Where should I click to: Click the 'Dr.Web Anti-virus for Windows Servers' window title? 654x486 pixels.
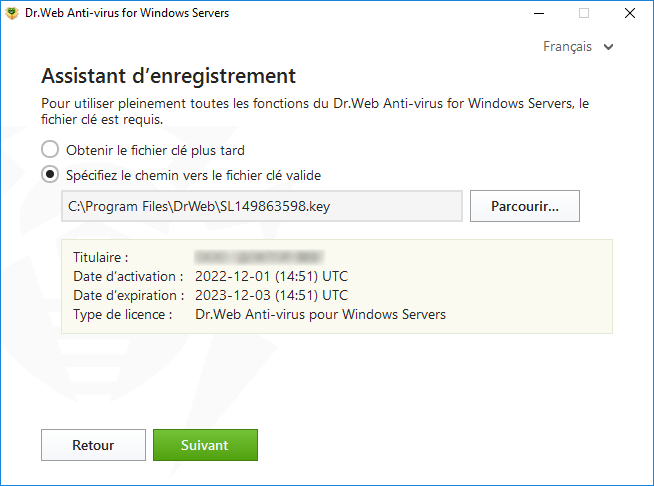[x=127, y=13]
